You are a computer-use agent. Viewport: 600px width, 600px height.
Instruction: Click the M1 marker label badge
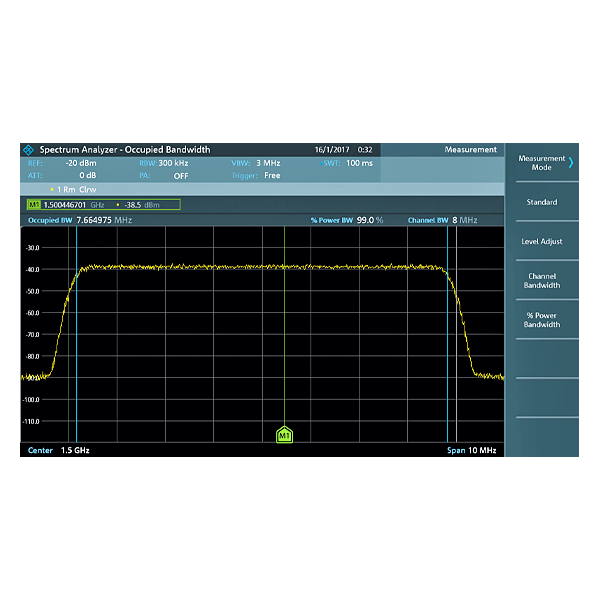coord(34,205)
